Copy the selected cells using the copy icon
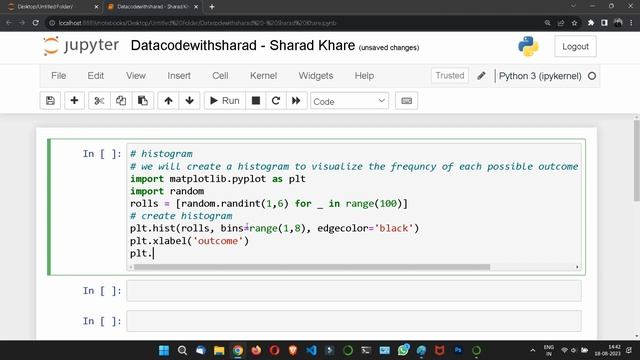Viewport: 640px width, 360px height. pyautogui.click(x=121, y=101)
